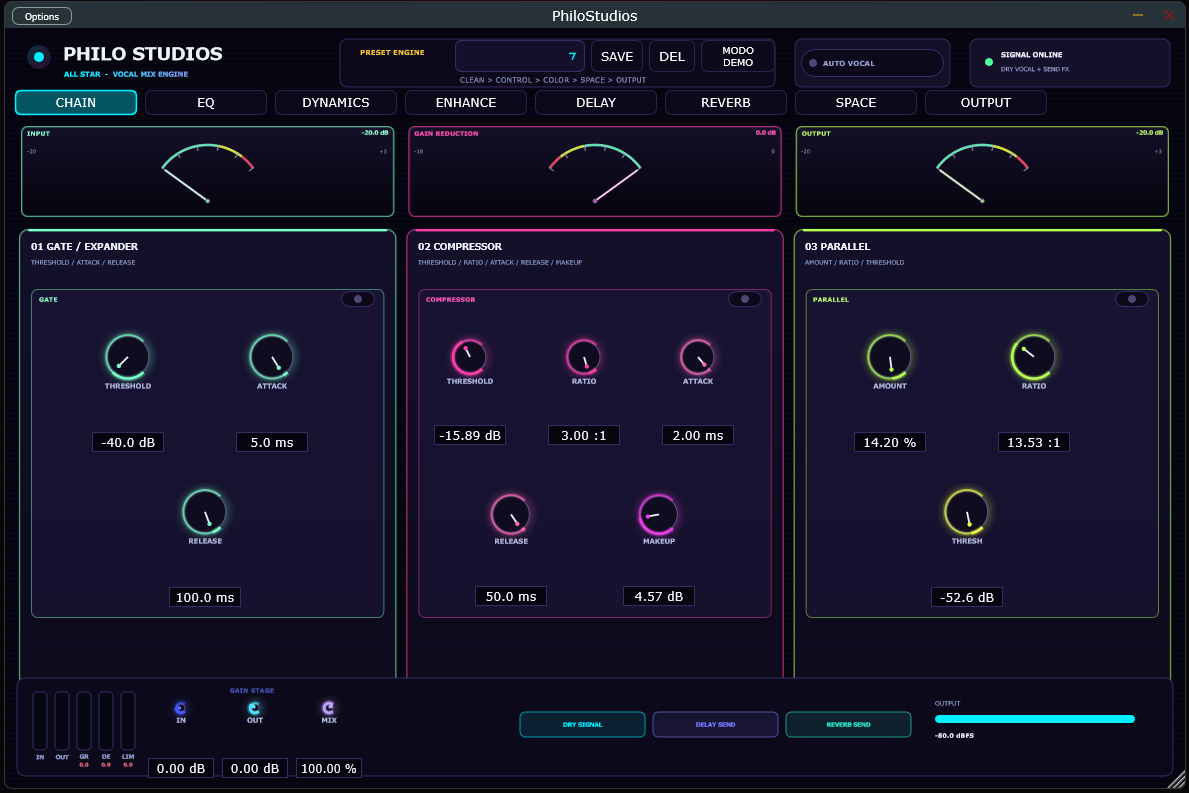Image resolution: width=1189 pixels, height=793 pixels.
Task: Click the "-80.0 dBFS" output reading
Action: tap(954, 735)
